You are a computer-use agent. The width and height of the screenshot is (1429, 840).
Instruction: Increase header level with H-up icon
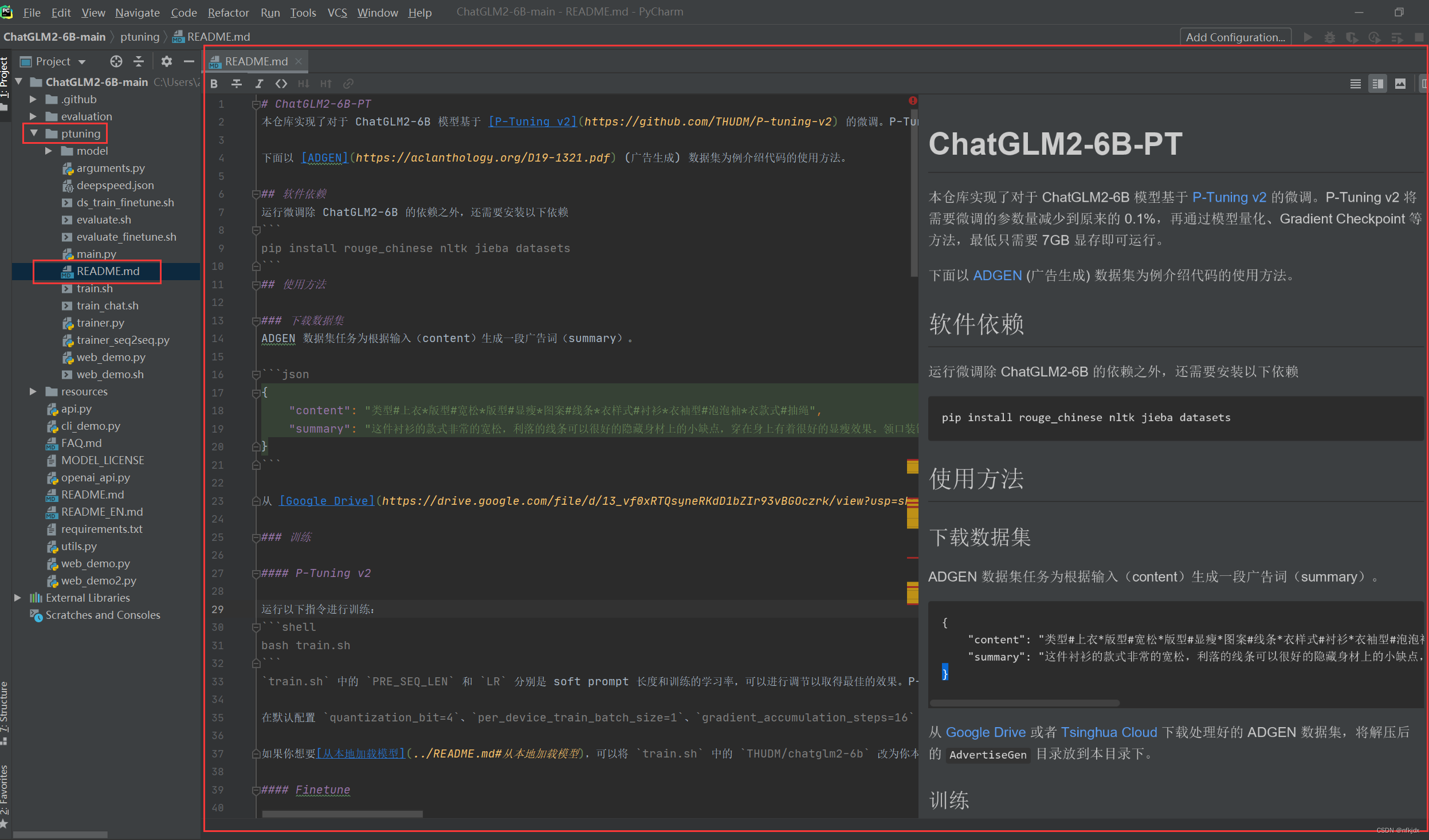click(x=325, y=84)
